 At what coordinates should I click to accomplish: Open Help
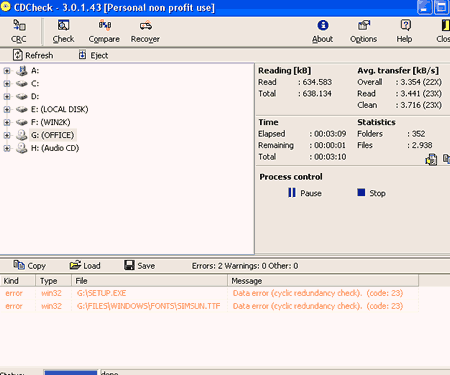tap(404, 32)
